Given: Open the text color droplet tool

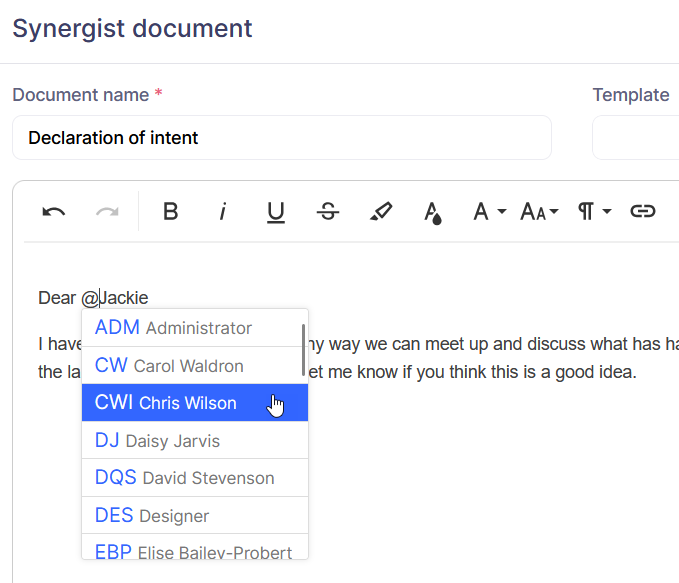Looking at the screenshot, I should click(x=432, y=212).
